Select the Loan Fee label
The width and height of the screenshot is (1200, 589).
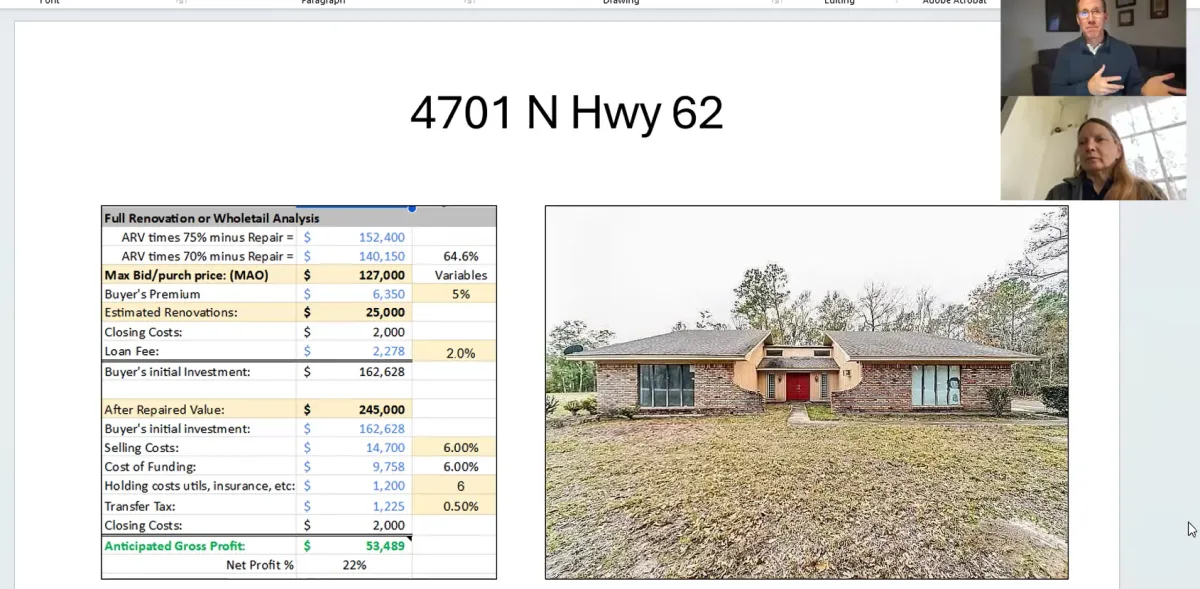tap(131, 351)
